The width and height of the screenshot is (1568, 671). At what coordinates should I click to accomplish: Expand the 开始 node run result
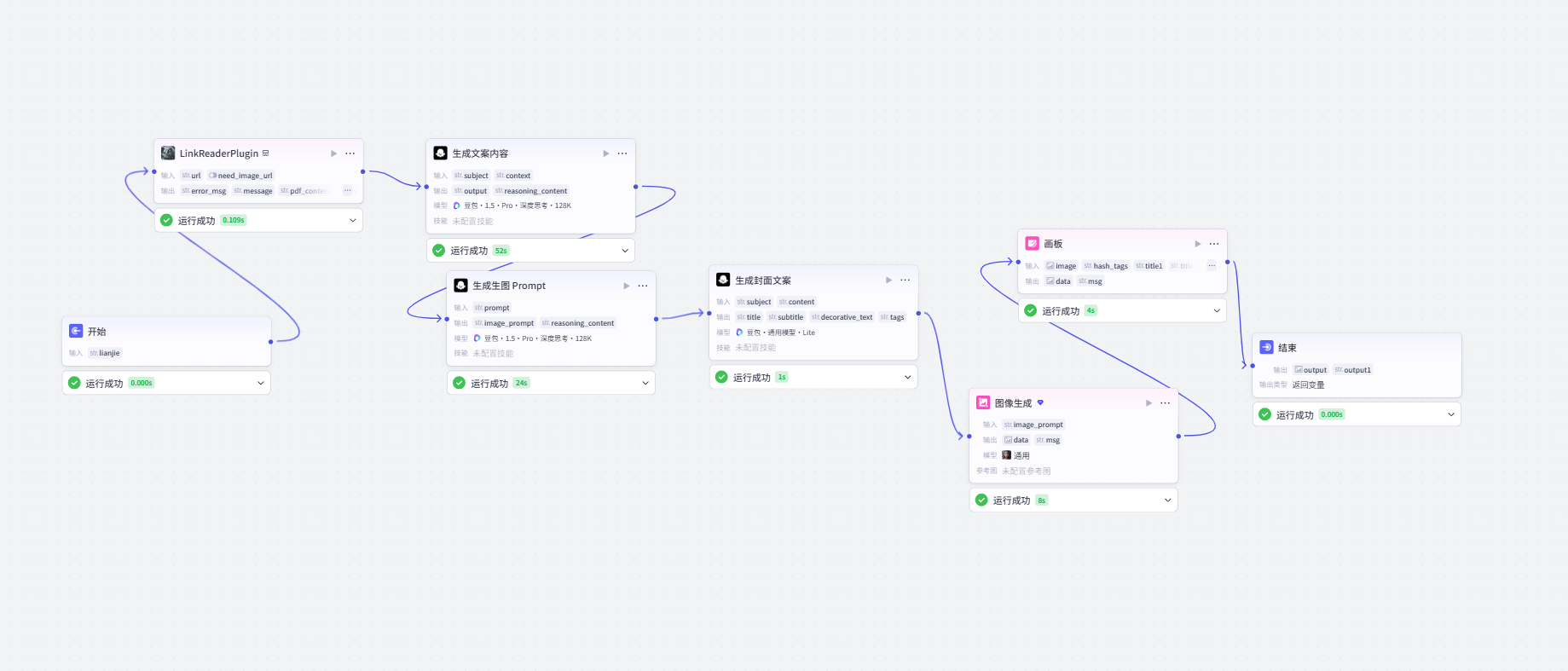[x=261, y=383]
